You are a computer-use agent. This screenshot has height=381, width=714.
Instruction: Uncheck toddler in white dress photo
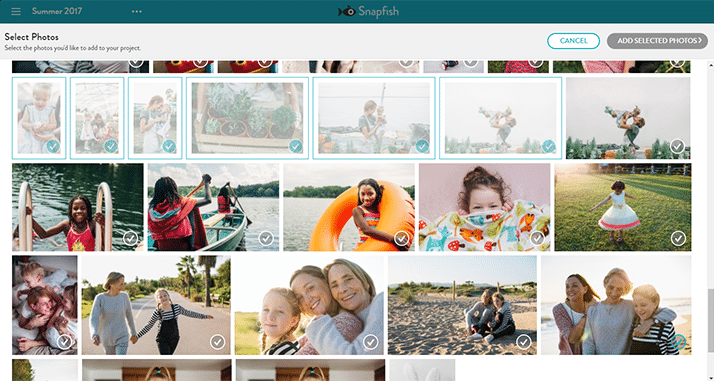coord(53,146)
